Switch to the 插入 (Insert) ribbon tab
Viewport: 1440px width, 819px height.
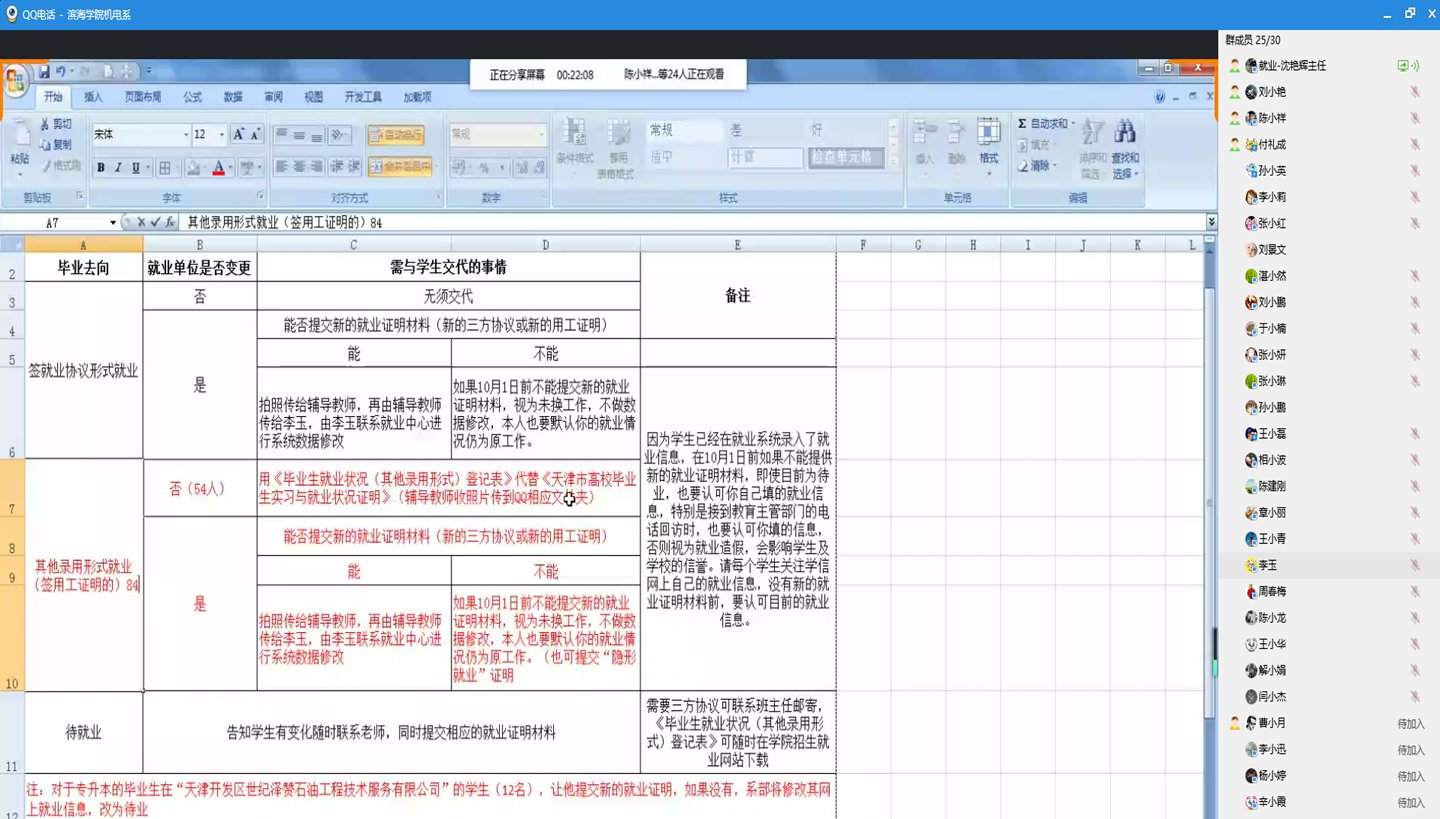click(x=93, y=97)
